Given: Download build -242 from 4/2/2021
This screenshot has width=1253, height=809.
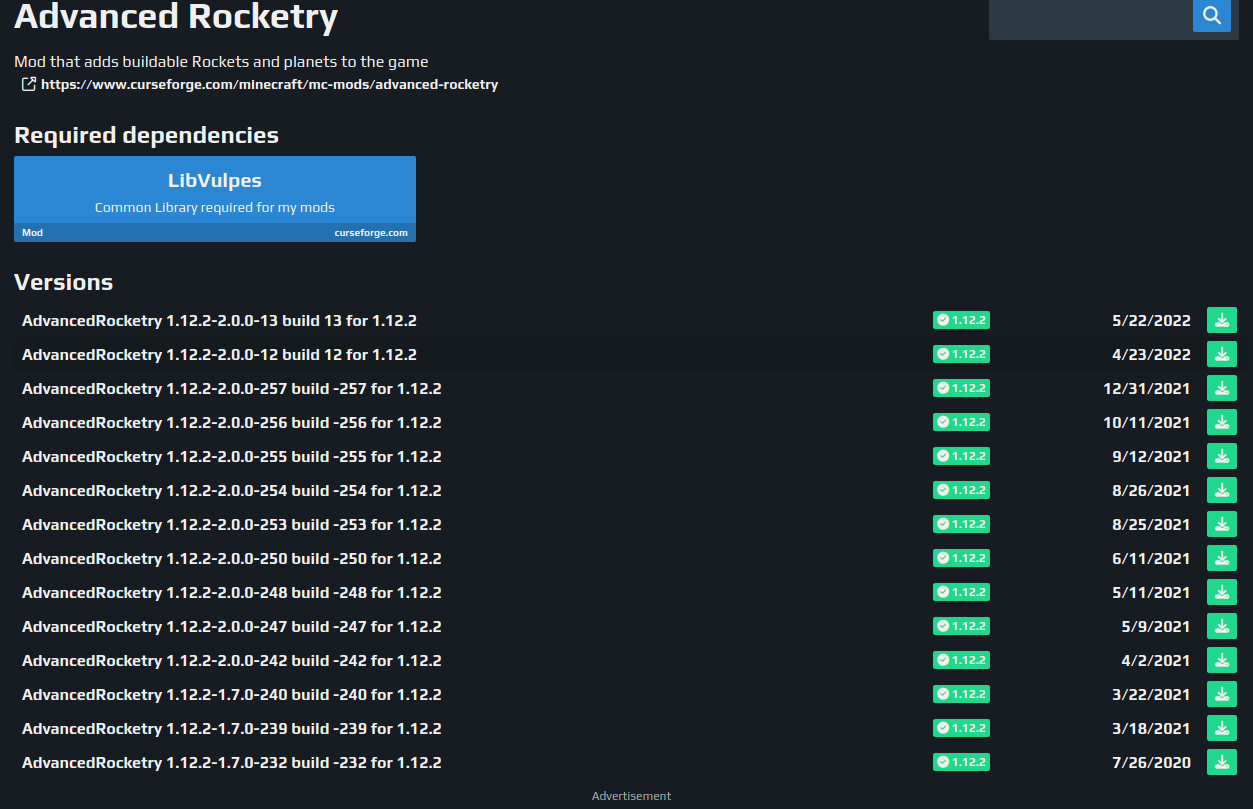Looking at the screenshot, I should pyautogui.click(x=1222, y=660).
